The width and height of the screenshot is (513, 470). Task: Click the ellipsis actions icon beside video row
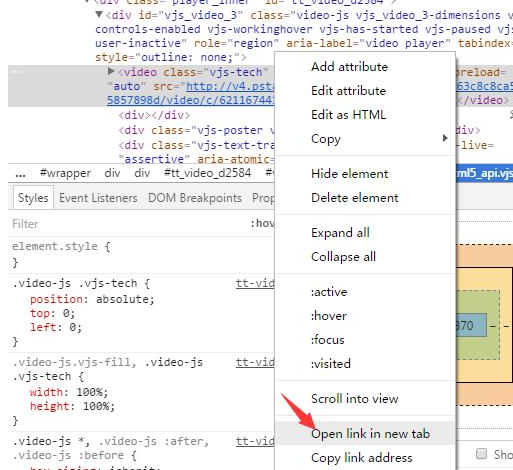(x=16, y=72)
